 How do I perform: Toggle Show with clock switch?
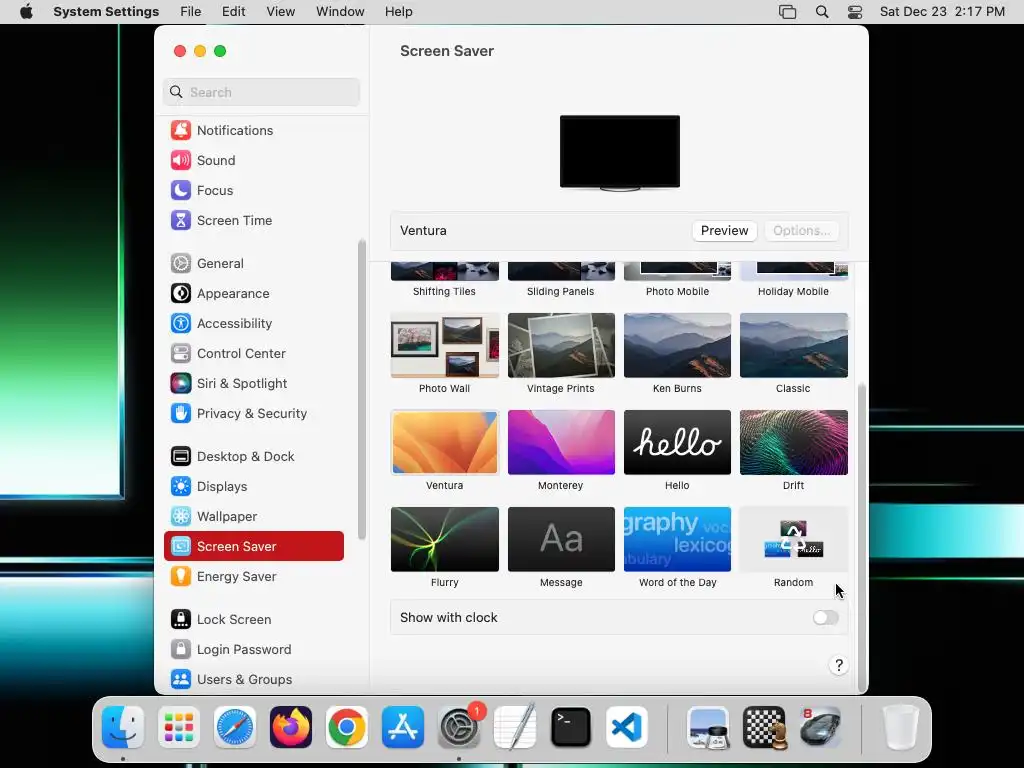(825, 617)
